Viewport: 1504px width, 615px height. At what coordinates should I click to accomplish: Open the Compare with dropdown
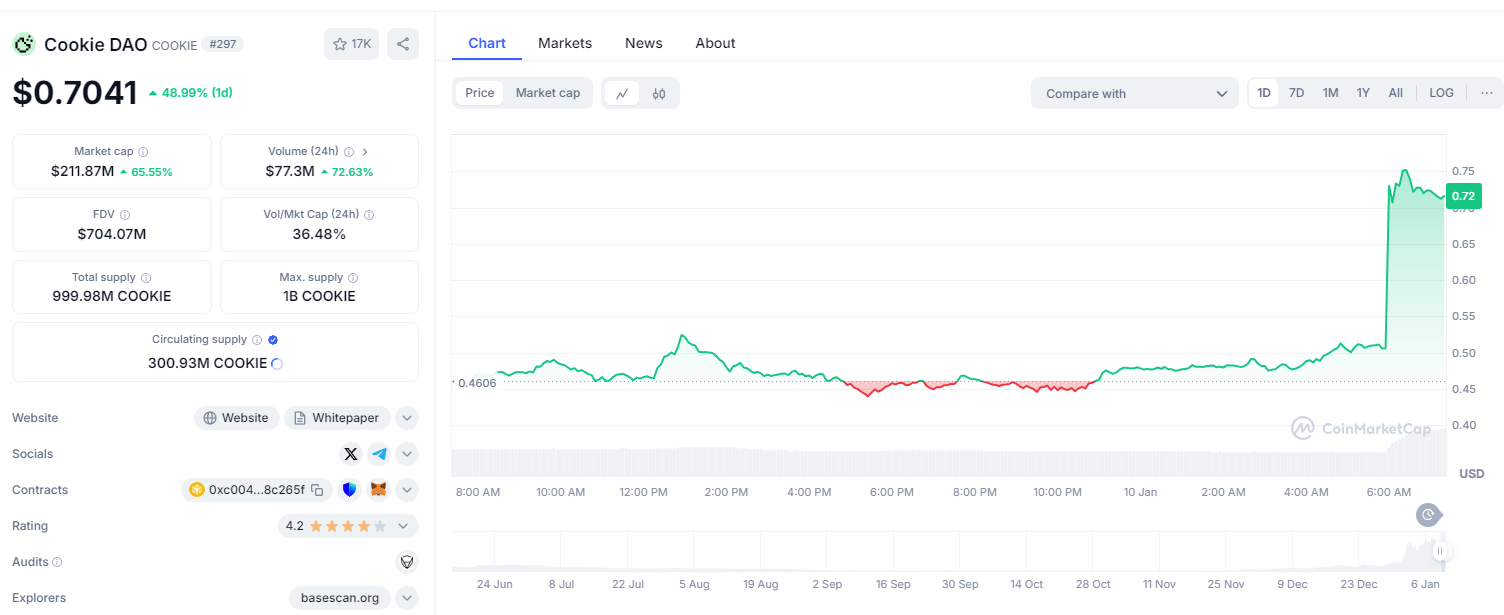tap(1135, 94)
